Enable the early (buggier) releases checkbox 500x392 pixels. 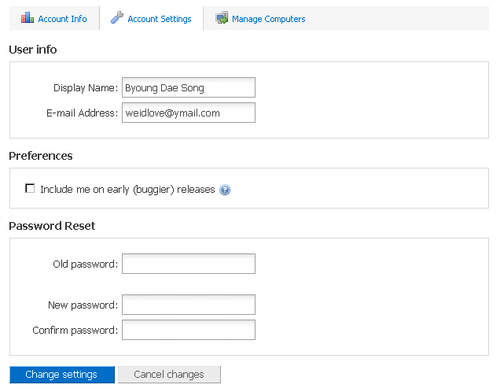(30, 188)
